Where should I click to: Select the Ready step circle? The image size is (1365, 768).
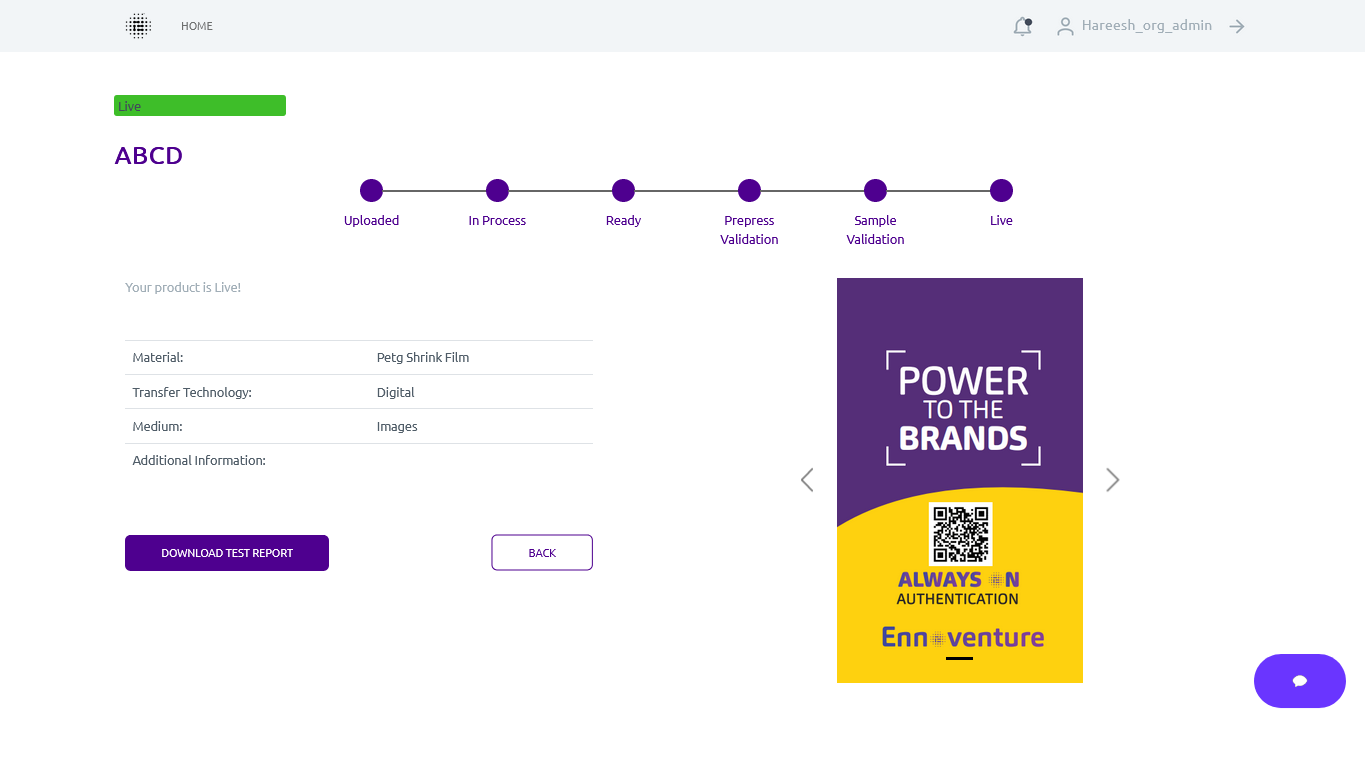click(623, 191)
